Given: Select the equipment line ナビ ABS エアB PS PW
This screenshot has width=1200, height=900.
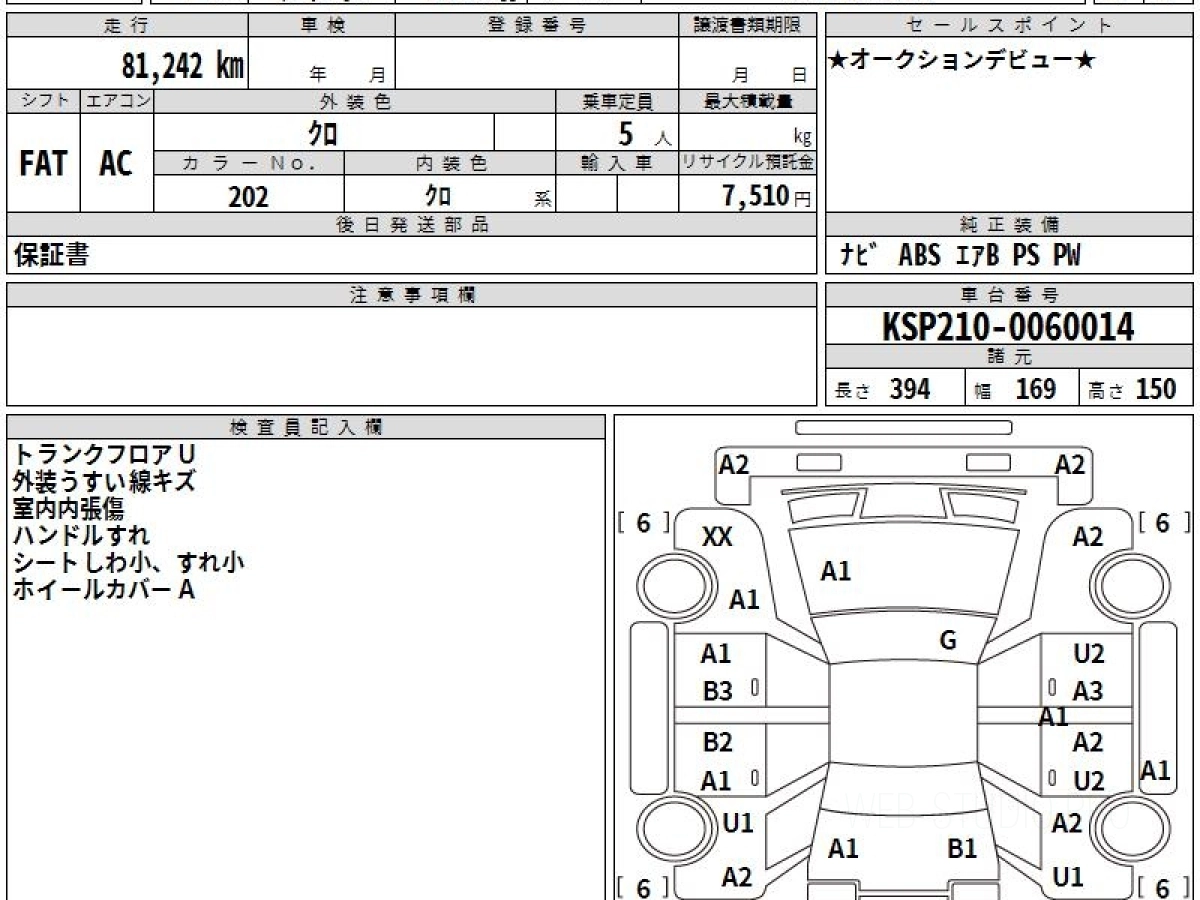Looking at the screenshot, I should coord(961,256).
